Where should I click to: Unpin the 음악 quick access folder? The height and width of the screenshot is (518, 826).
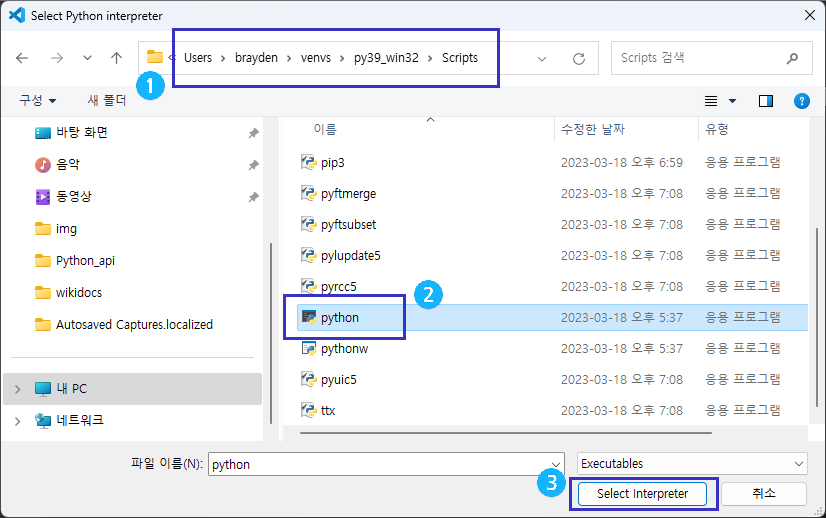[x=253, y=165]
